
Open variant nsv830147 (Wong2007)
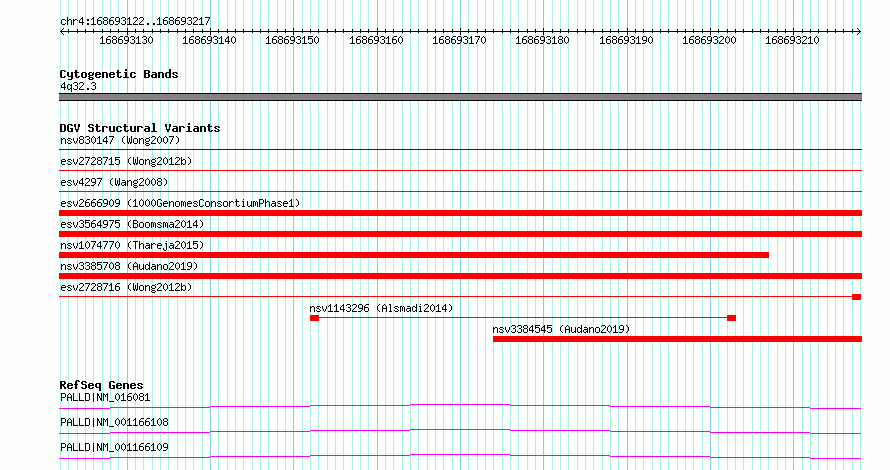coord(120,140)
